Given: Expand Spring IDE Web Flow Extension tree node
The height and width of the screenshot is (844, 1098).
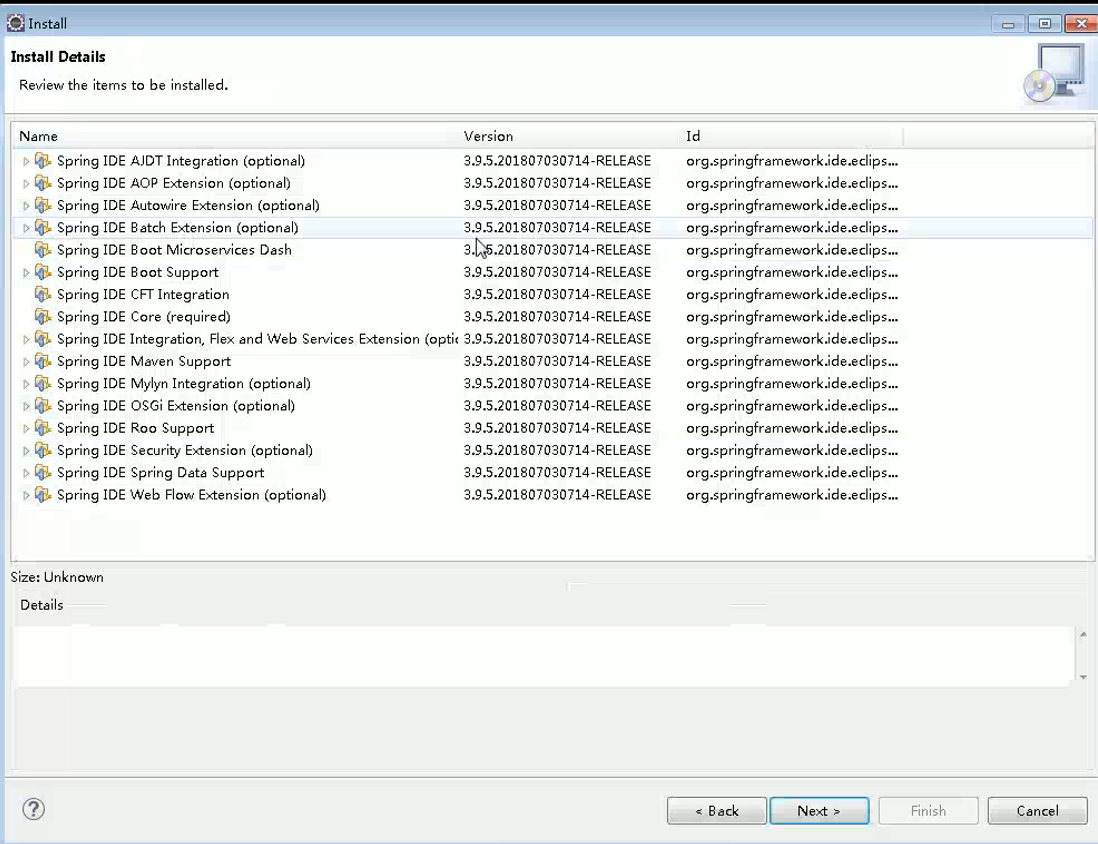Looking at the screenshot, I should coord(26,496).
